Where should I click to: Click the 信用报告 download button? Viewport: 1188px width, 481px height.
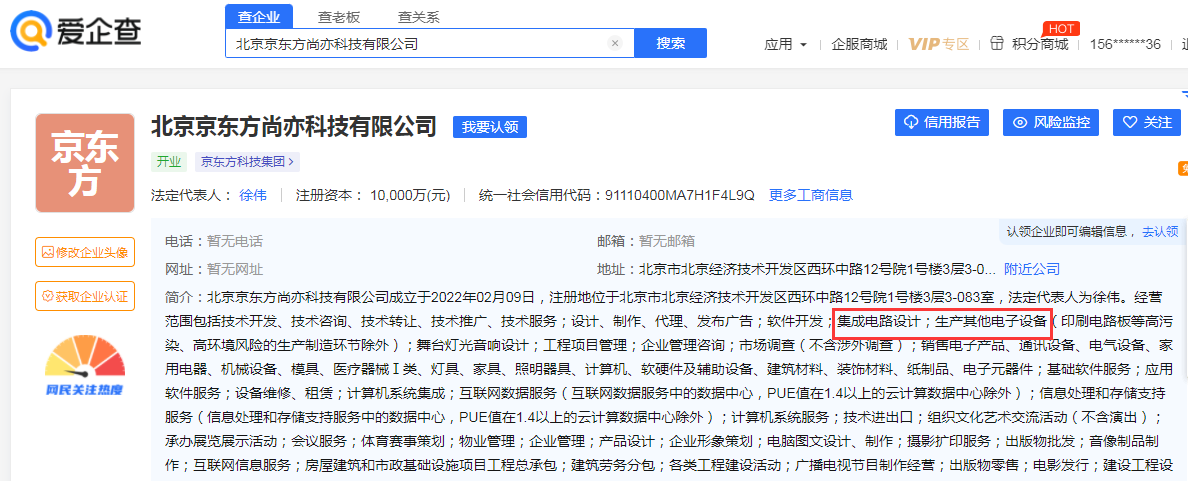coord(941,122)
